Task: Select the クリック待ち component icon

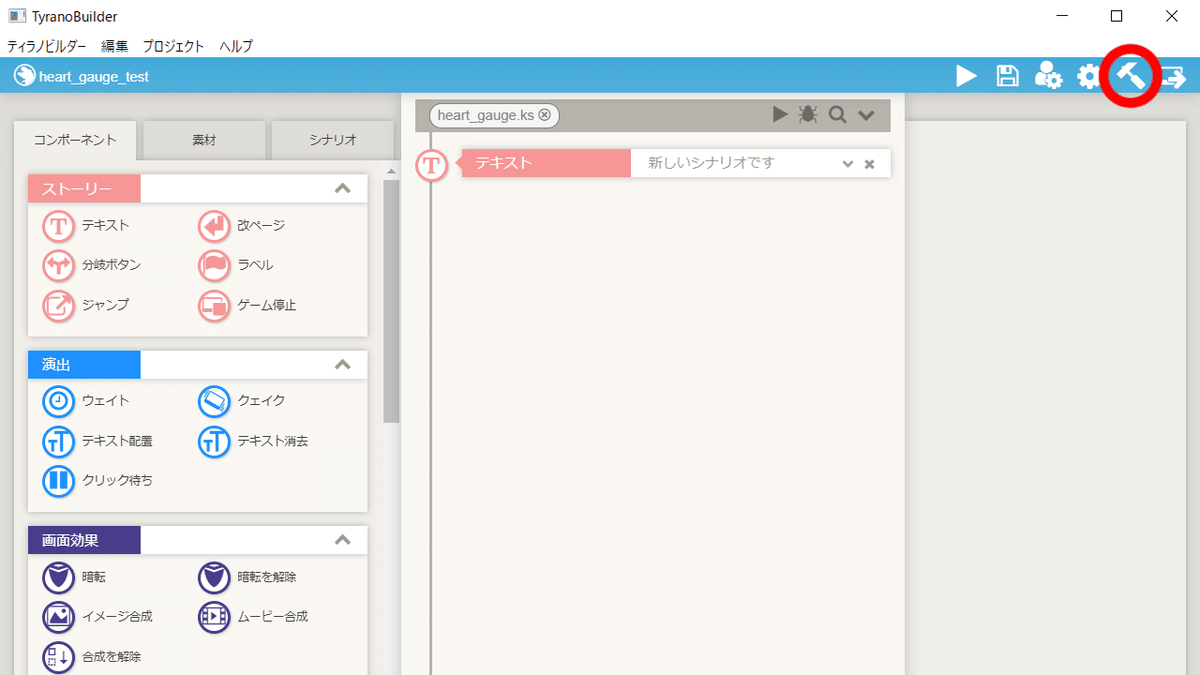Action: (x=59, y=481)
